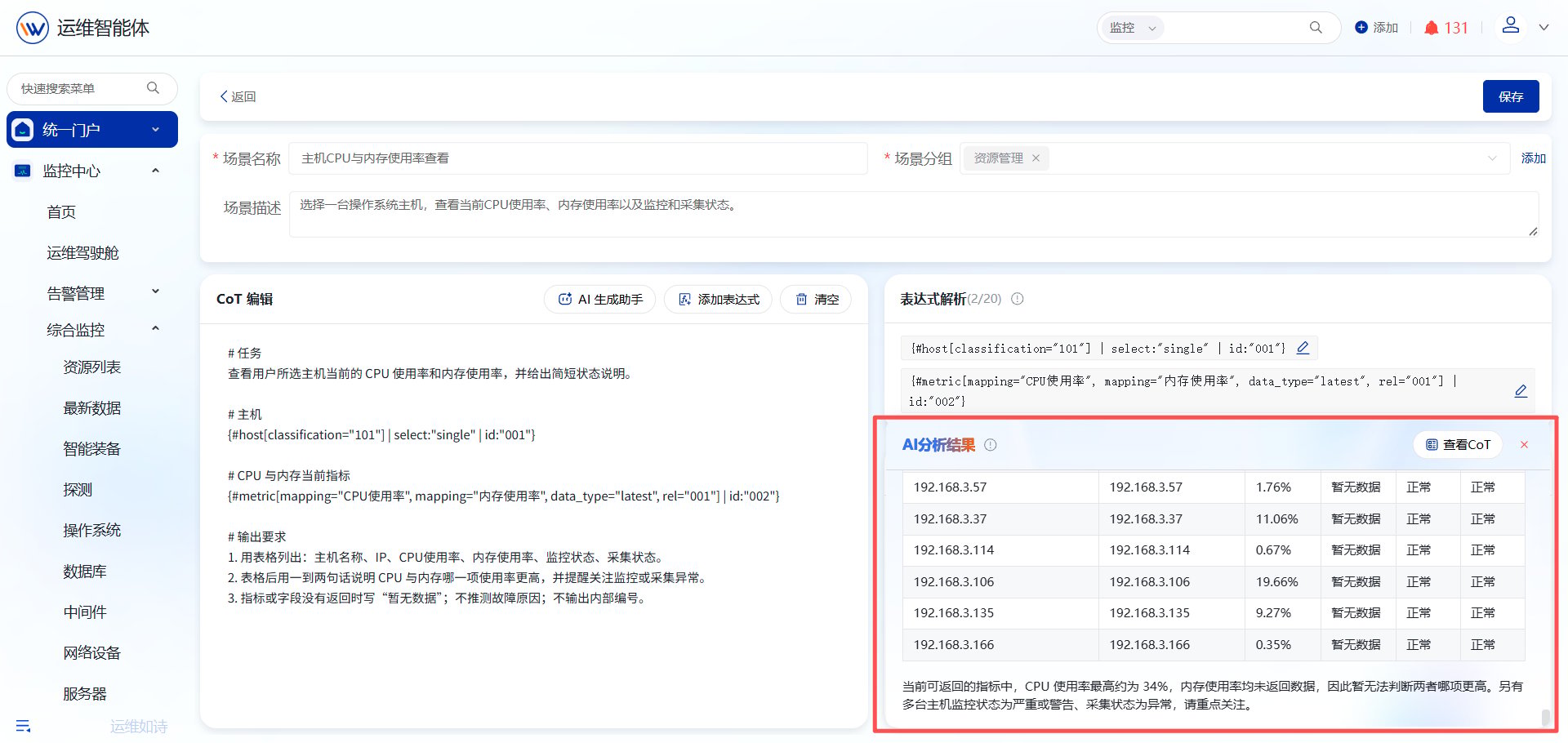The image size is (1568, 743).
Task: Expand the user account dropdown arrow
Action: point(1543,28)
